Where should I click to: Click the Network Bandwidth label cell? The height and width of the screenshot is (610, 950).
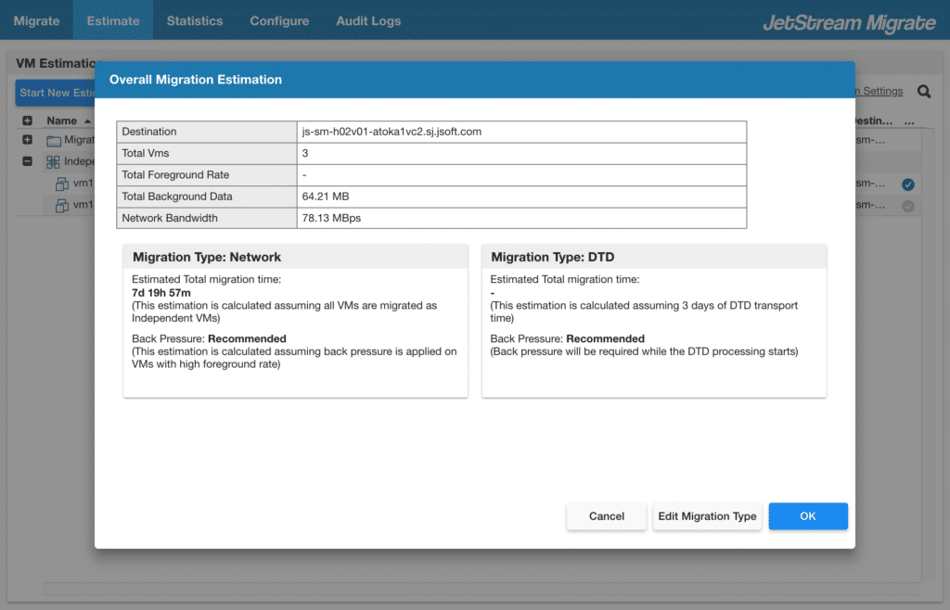[207, 218]
